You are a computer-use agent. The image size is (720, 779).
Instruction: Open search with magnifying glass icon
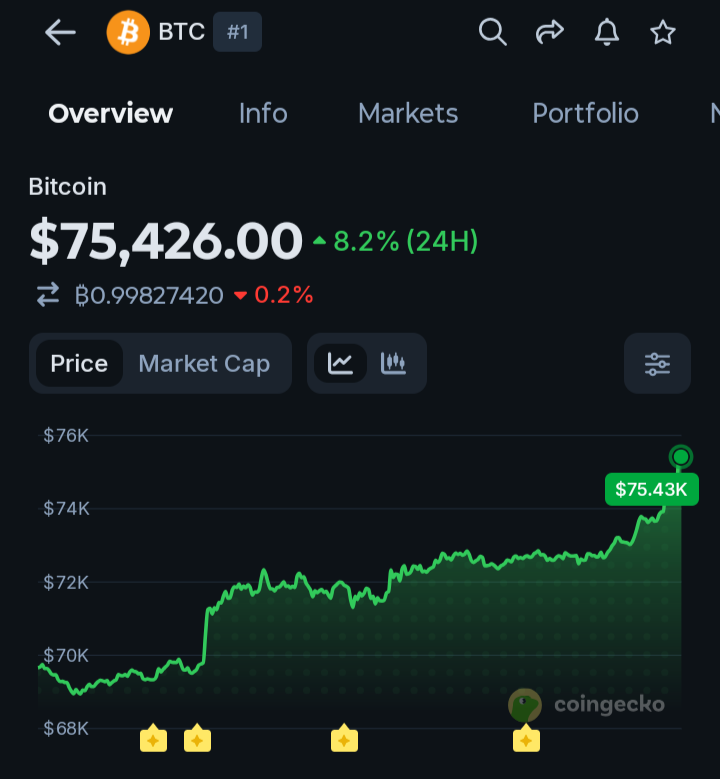(x=492, y=33)
